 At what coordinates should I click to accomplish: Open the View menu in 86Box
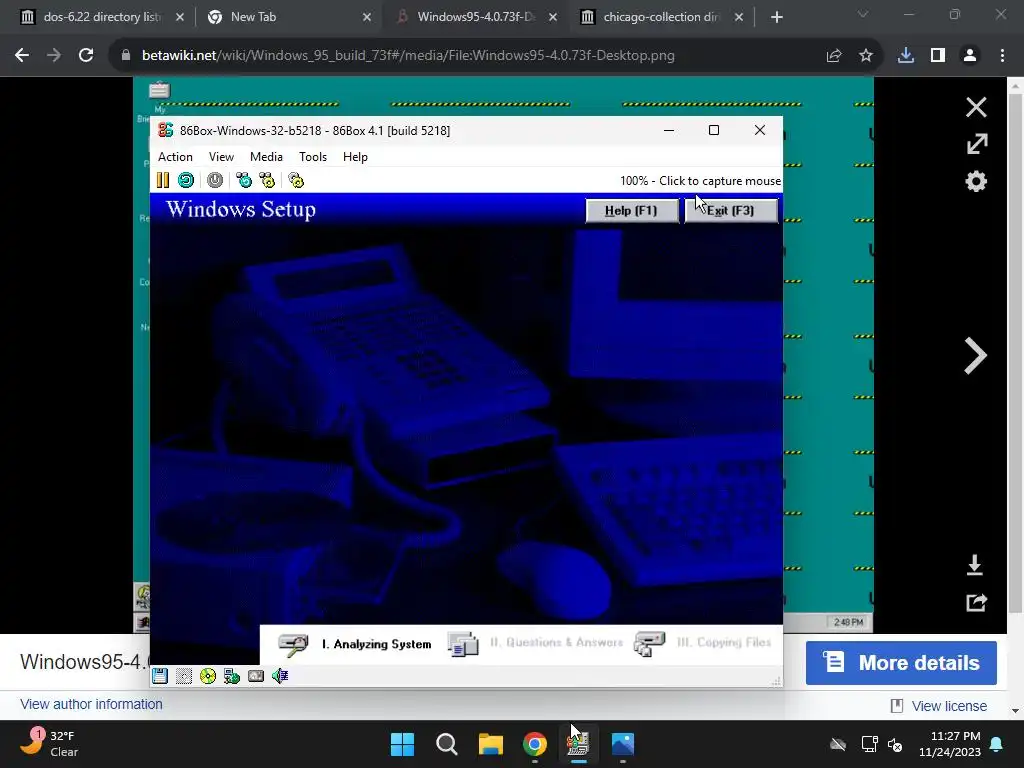click(x=221, y=157)
